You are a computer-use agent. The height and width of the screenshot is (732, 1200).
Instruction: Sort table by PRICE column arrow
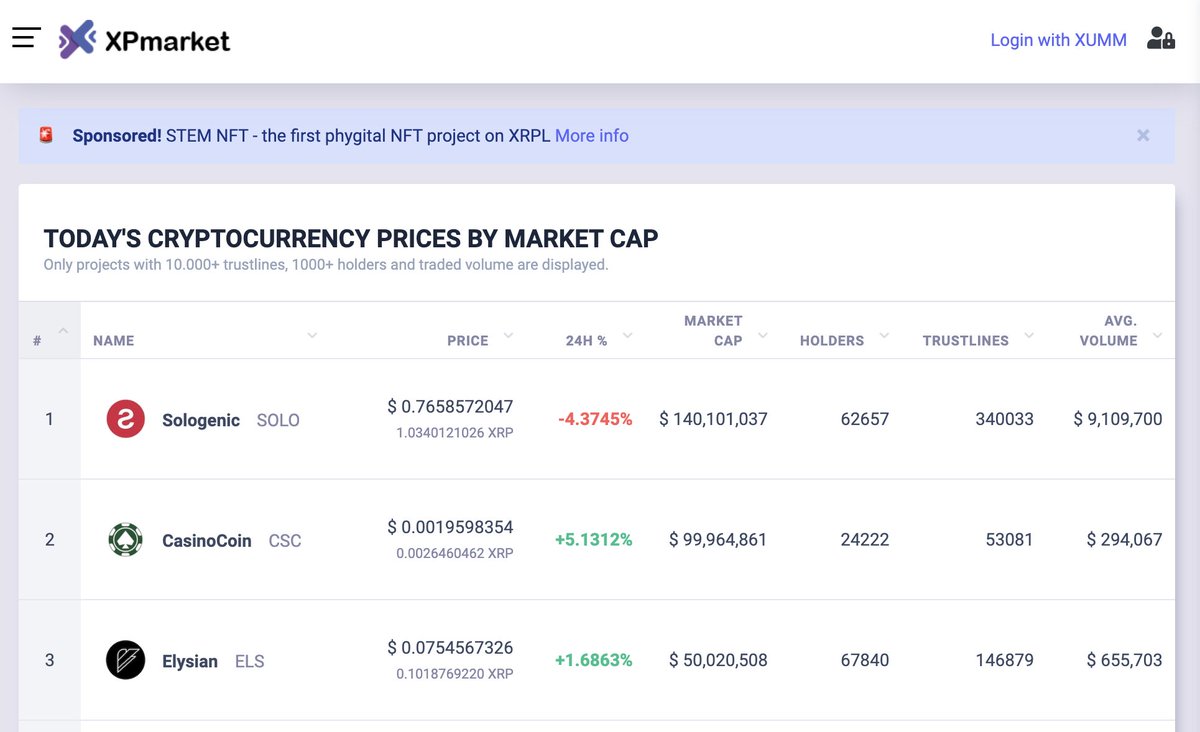pos(508,335)
